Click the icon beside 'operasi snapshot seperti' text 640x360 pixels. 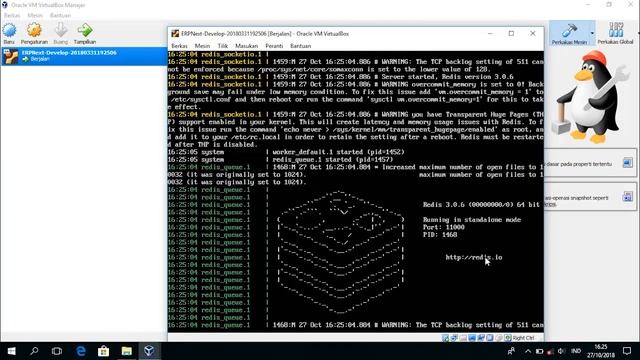pos(628,197)
